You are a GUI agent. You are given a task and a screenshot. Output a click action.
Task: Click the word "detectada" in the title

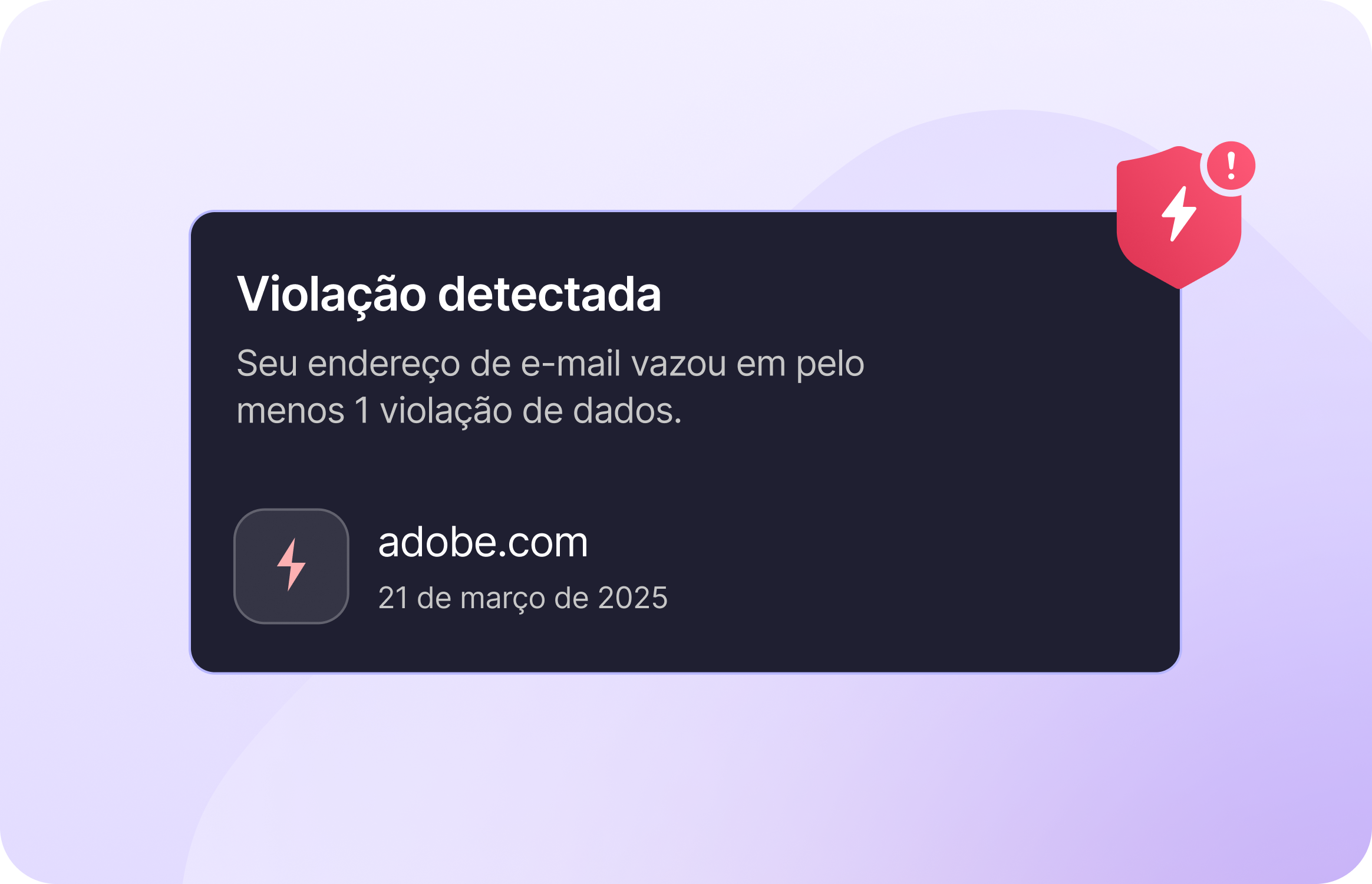[x=550, y=294]
